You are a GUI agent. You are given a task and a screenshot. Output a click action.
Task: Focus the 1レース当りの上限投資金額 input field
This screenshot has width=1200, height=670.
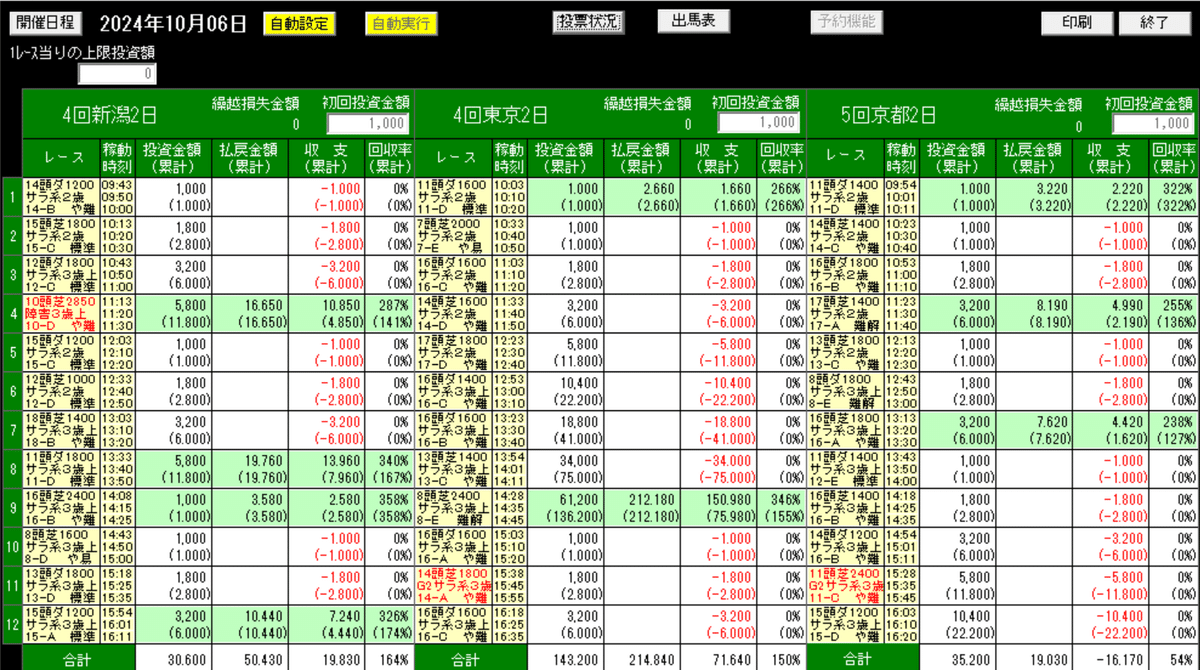118,74
